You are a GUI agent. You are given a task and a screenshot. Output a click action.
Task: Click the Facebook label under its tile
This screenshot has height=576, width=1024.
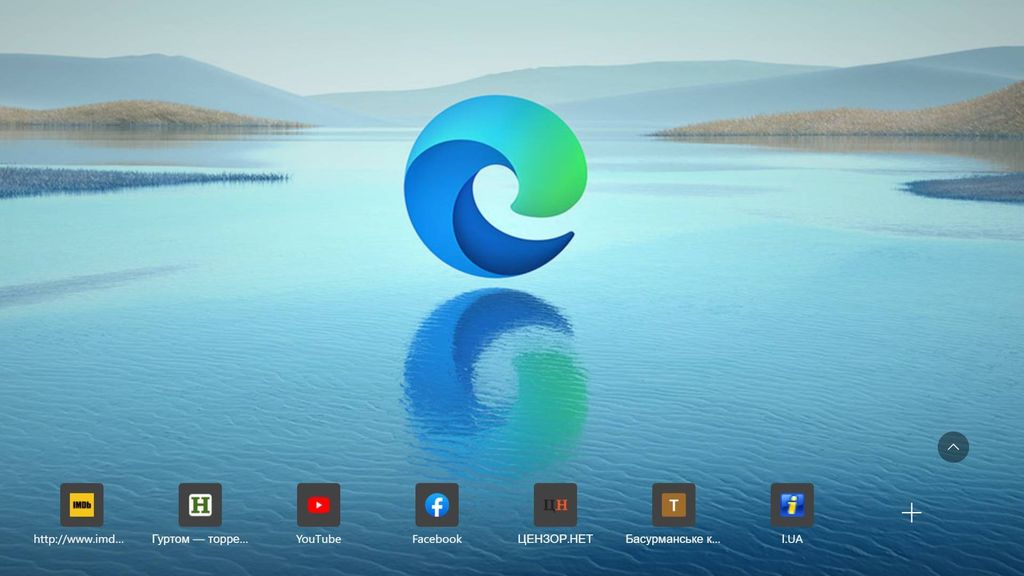point(437,539)
